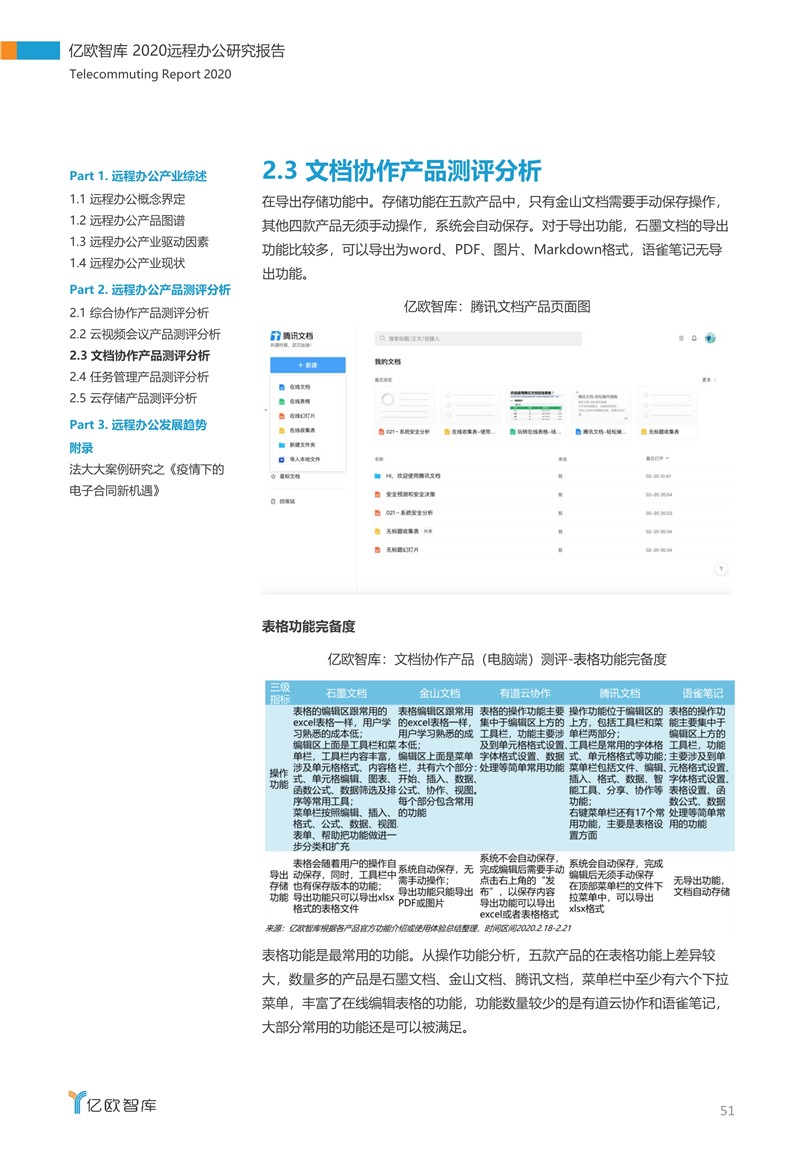The width and height of the screenshot is (800, 1155).
Task: Open the 玩转在线表格 recent thumbnail
Action: click(x=536, y=412)
